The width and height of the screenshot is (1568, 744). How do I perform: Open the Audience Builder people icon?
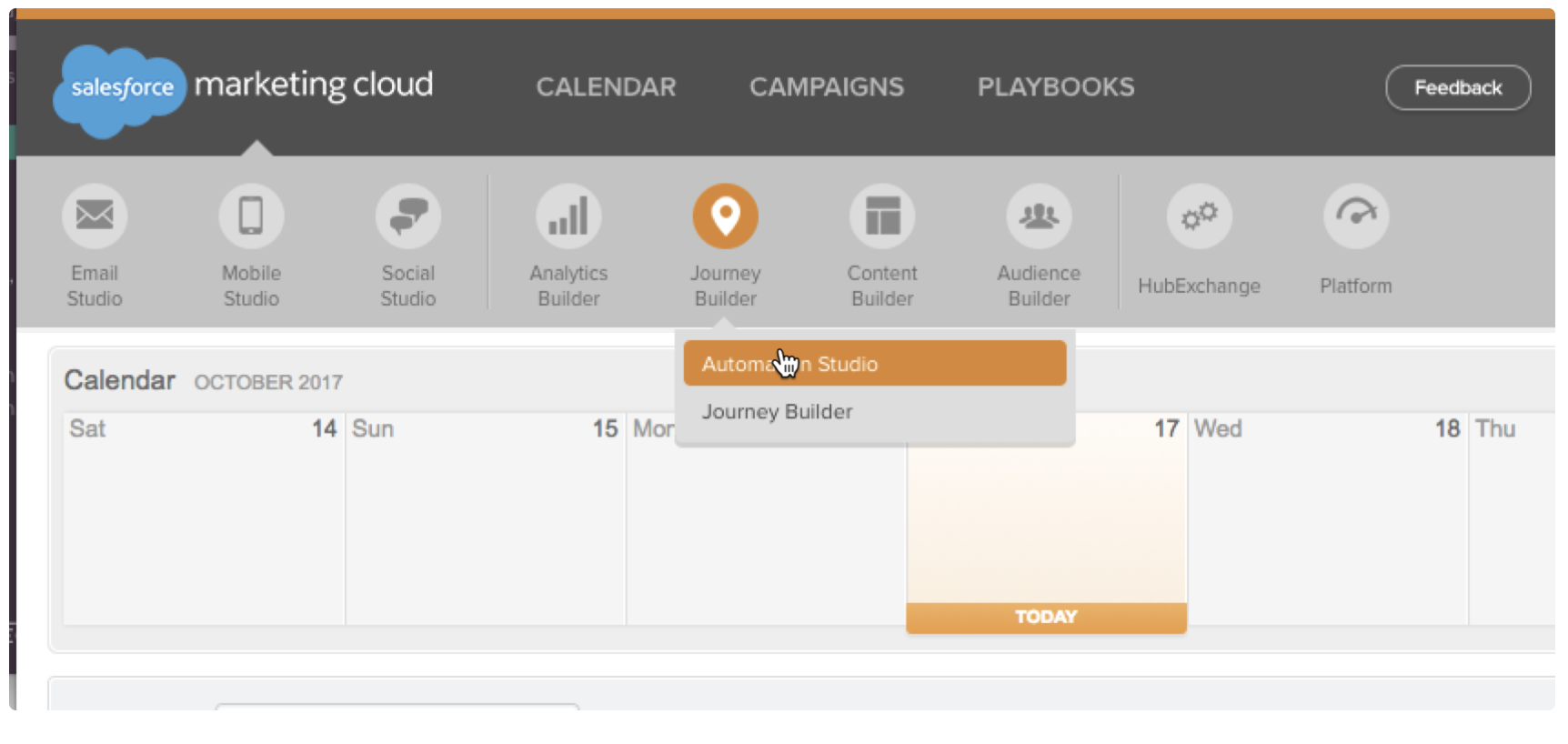1039,216
